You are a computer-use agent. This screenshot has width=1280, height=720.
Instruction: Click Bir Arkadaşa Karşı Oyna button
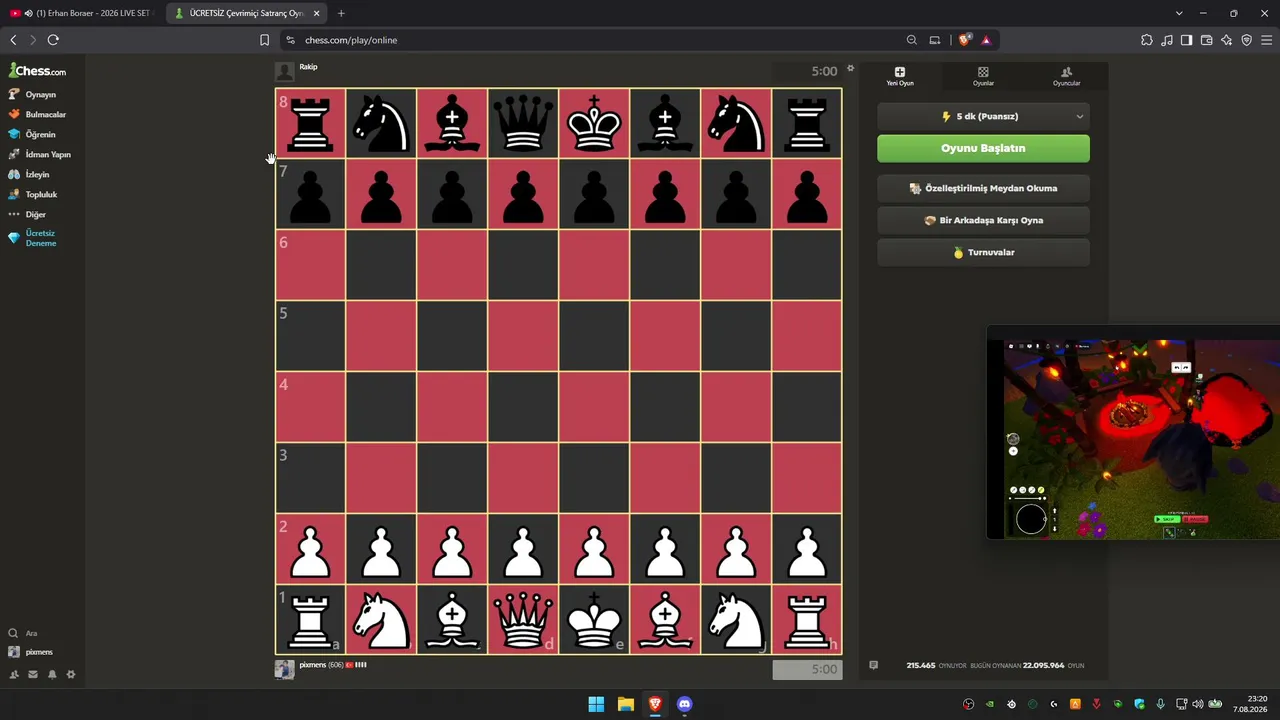(983, 220)
